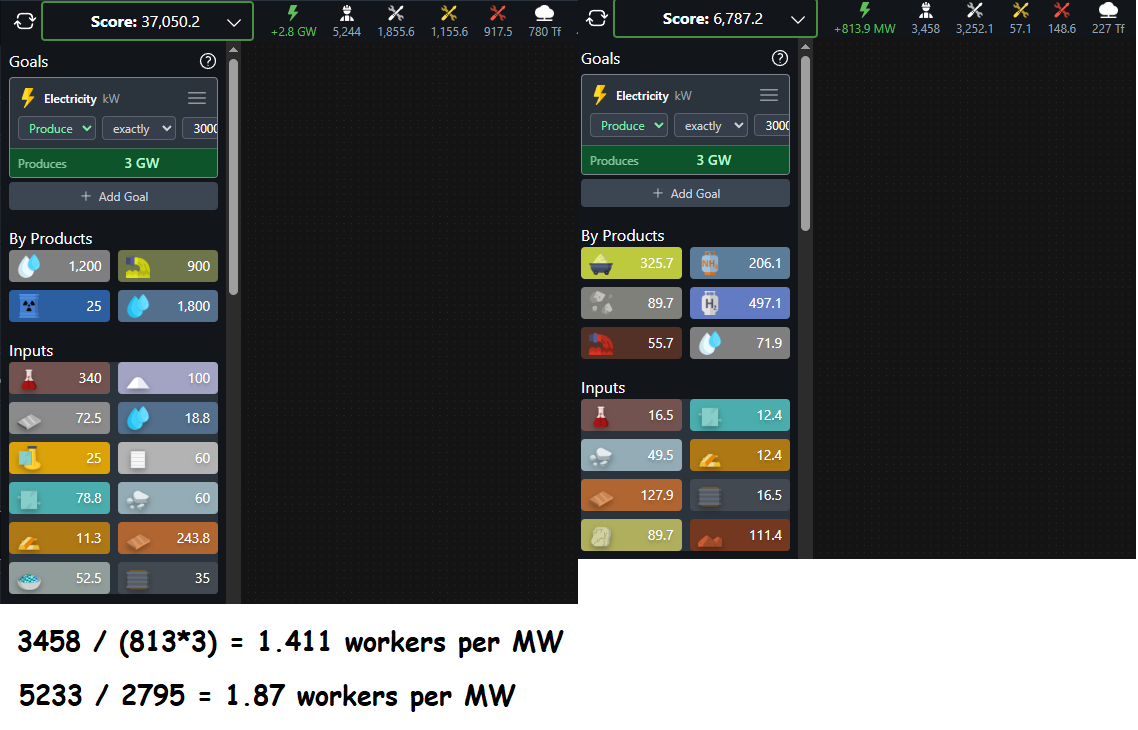
Task: Open Produce dropdown in 6,787.2 score panel
Action: (x=629, y=126)
